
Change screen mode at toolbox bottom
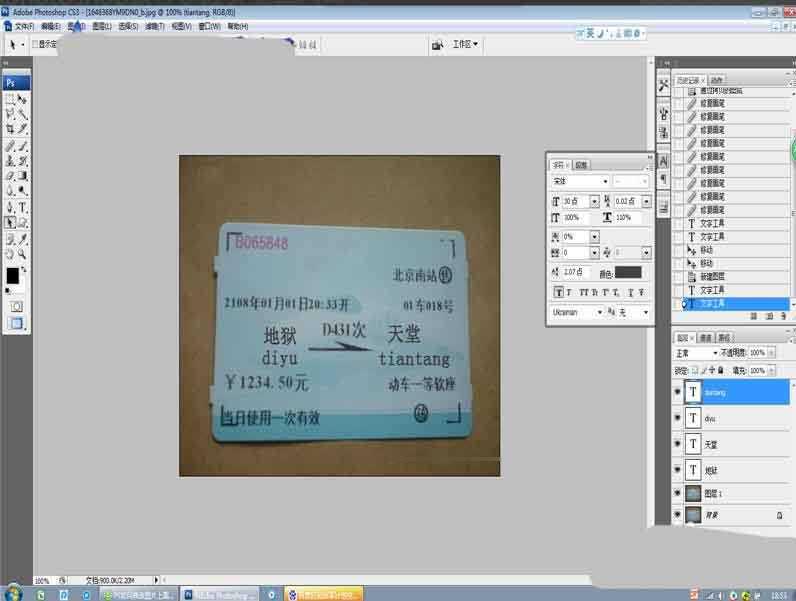(x=16, y=323)
